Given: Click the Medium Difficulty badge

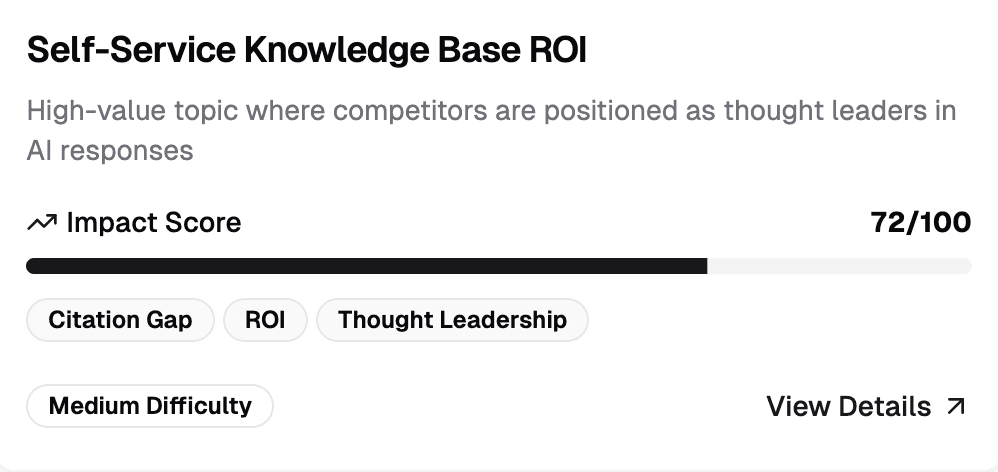Looking at the screenshot, I should pos(150,405).
